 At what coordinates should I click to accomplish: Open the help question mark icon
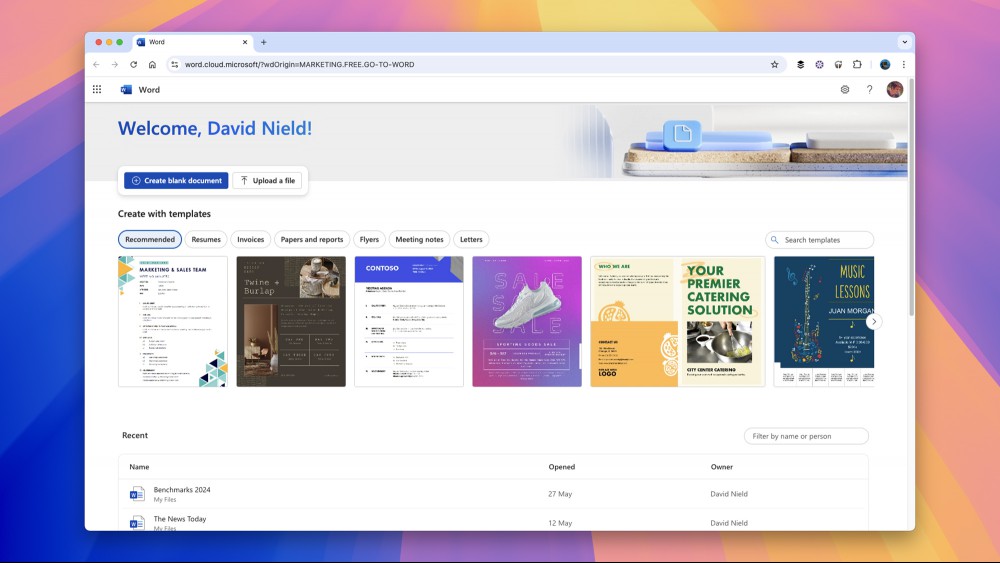pyautogui.click(x=869, y=89)
